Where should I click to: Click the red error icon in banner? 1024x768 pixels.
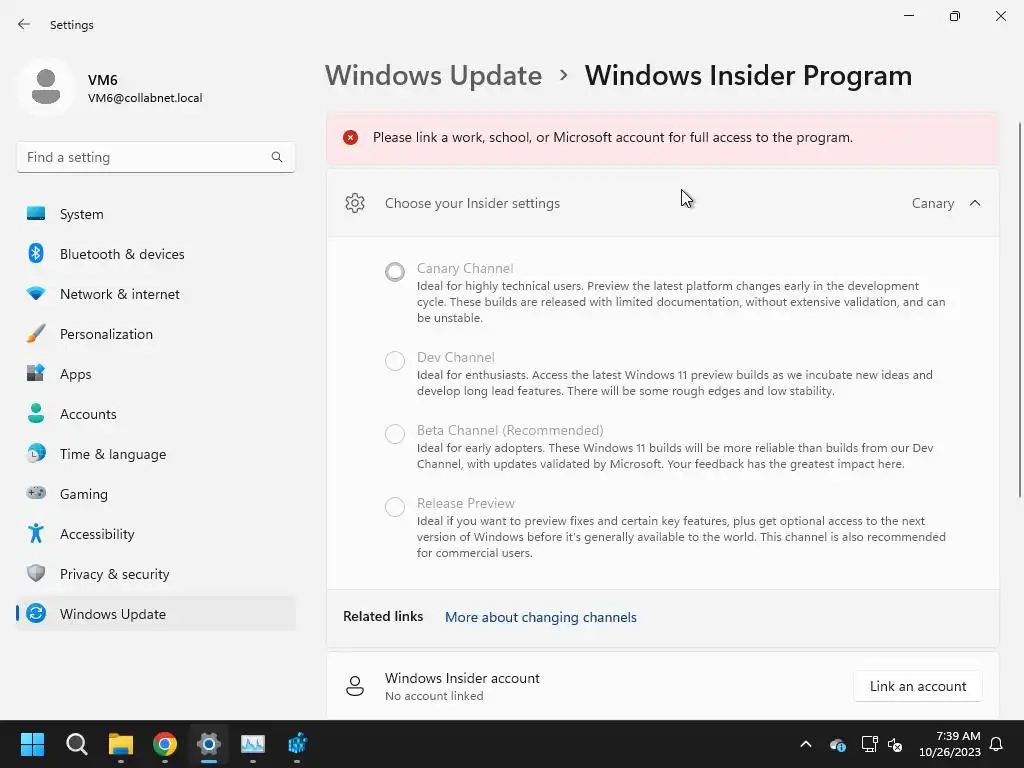[351, 137]
